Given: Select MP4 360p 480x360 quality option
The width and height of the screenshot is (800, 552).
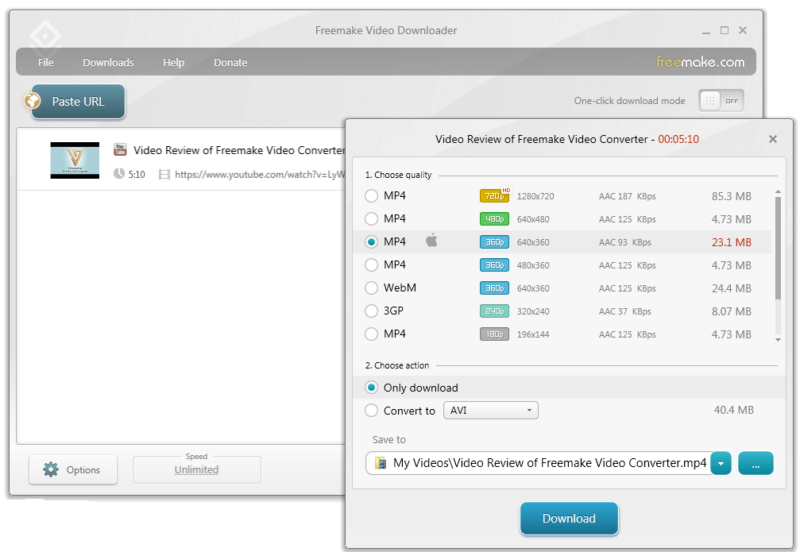Looking at the screenshot, I should pos(371,265).
